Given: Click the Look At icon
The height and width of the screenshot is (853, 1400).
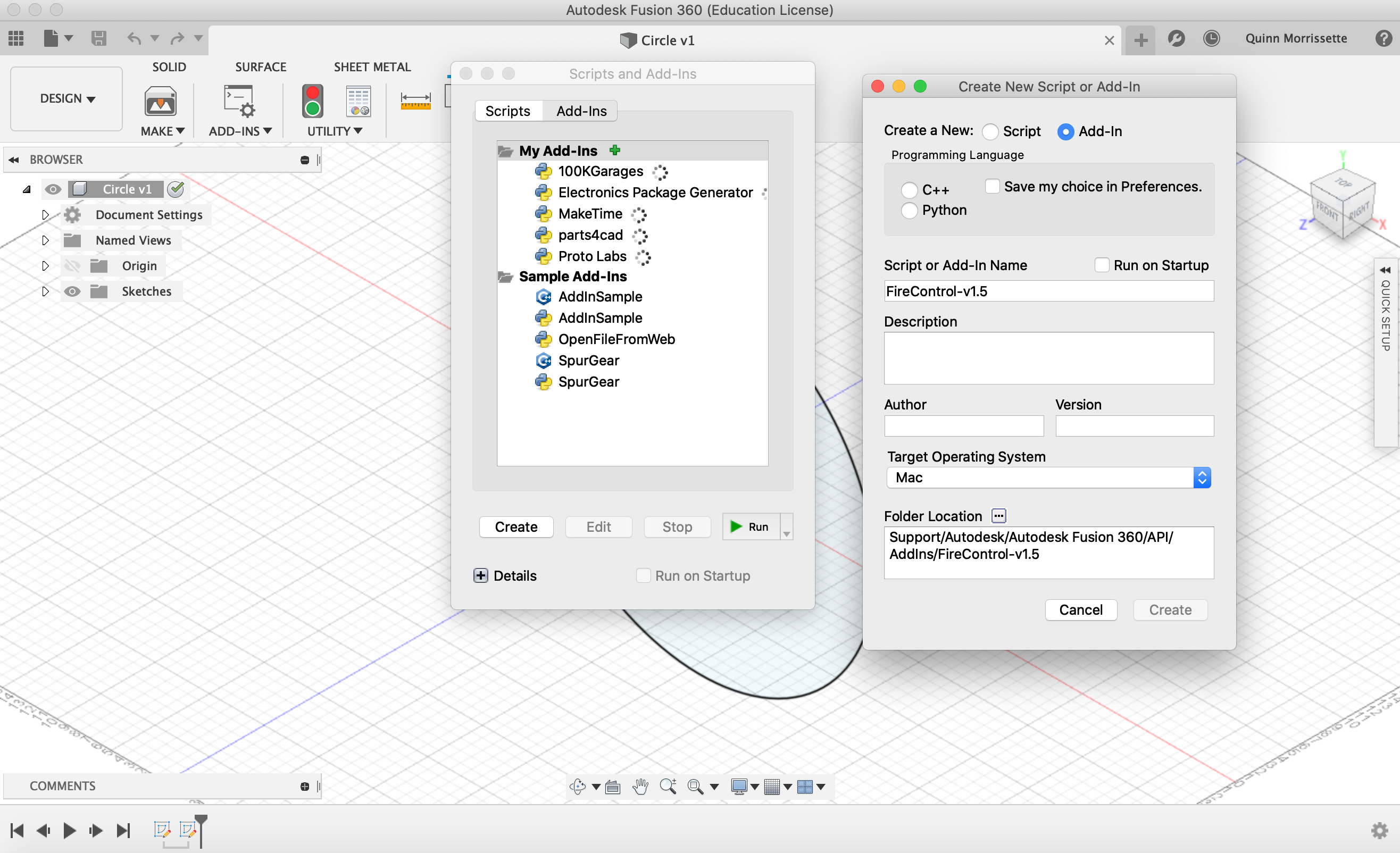Looking at the screenshot, I should (613, 787).
